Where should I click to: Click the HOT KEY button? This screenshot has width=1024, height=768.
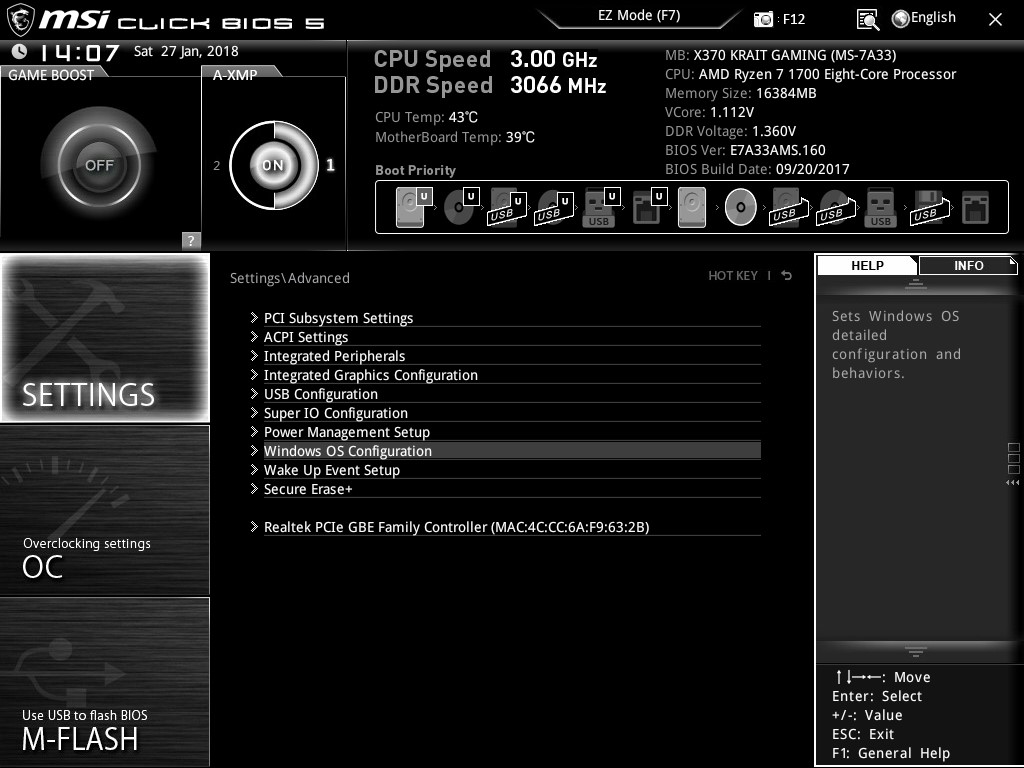(x=733, y=276)
